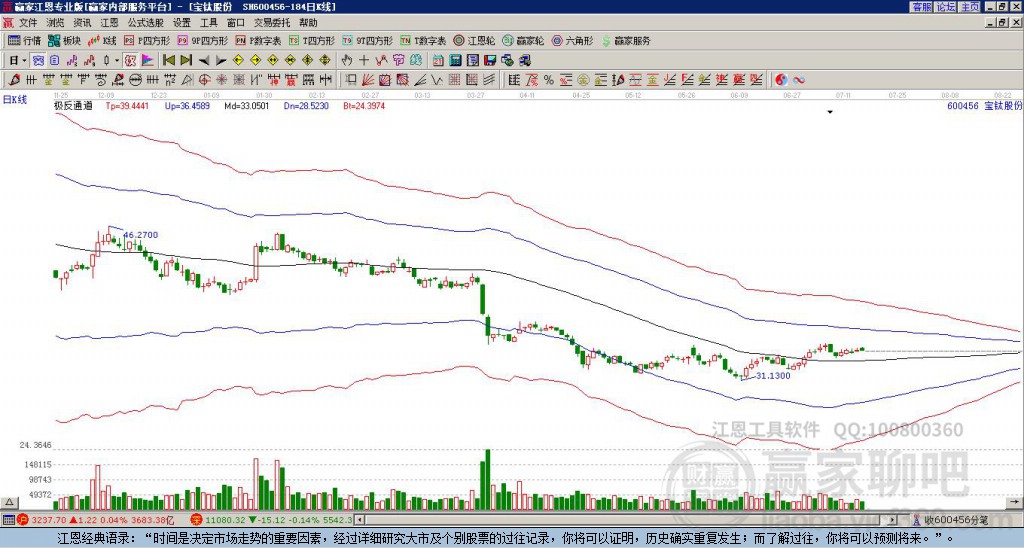Click the infinity loop icon
1024x548 pixels.
[799, 80]
